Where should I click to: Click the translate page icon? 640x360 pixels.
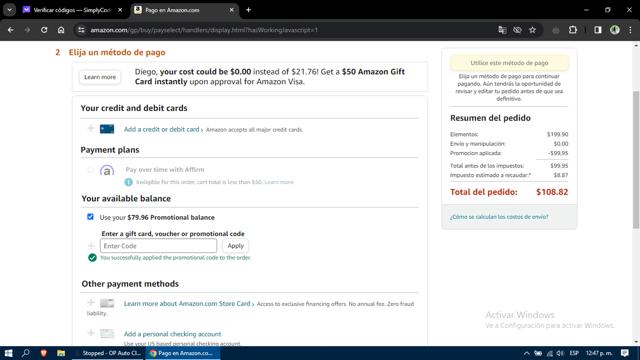pyautogui.click(x=502, y=30)
